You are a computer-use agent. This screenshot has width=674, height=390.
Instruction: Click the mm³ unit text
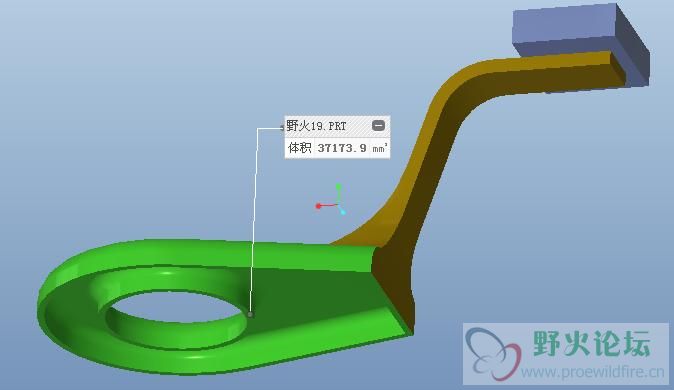(x=380, y=148)
